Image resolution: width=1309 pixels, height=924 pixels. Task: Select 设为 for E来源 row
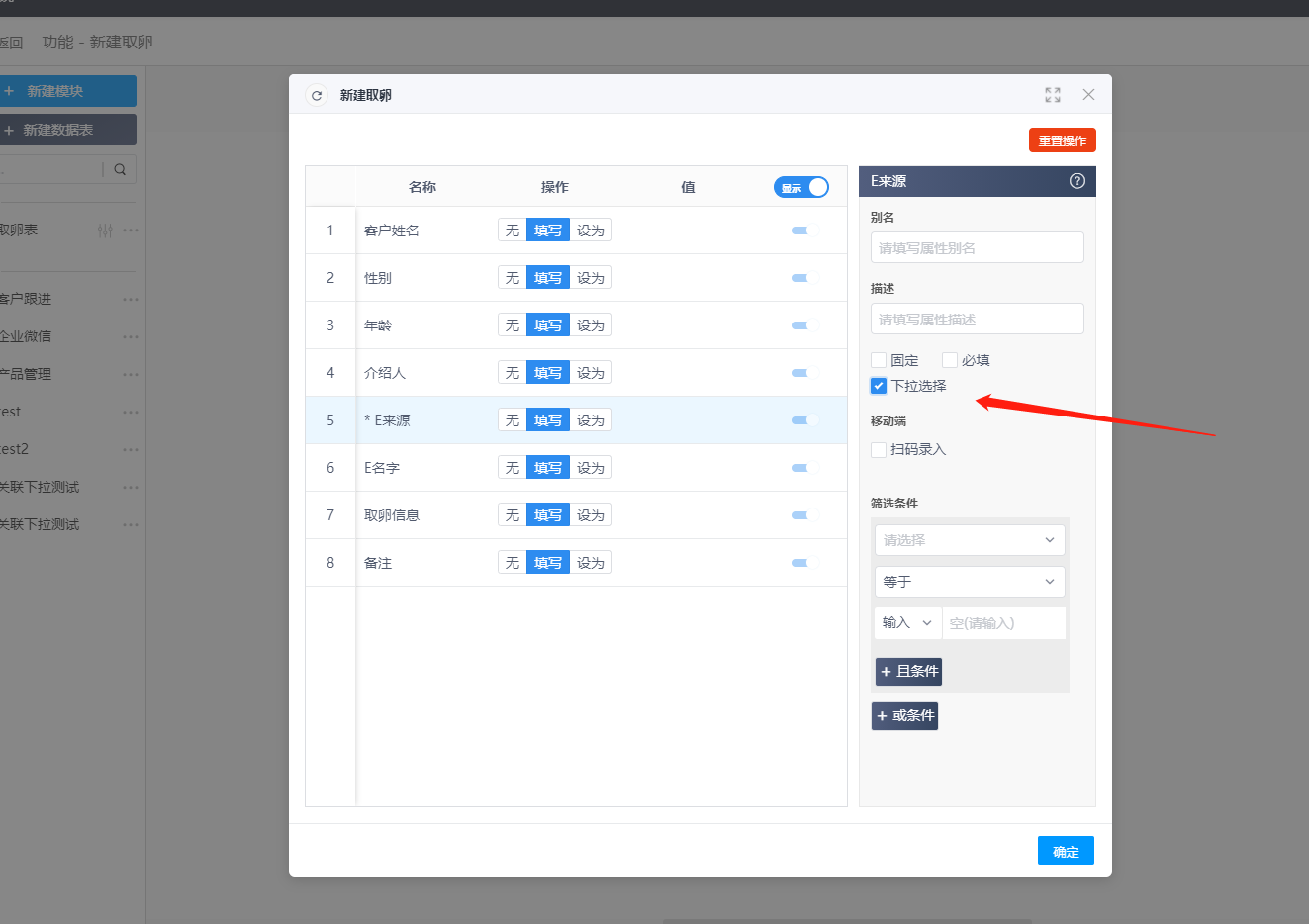591,420
